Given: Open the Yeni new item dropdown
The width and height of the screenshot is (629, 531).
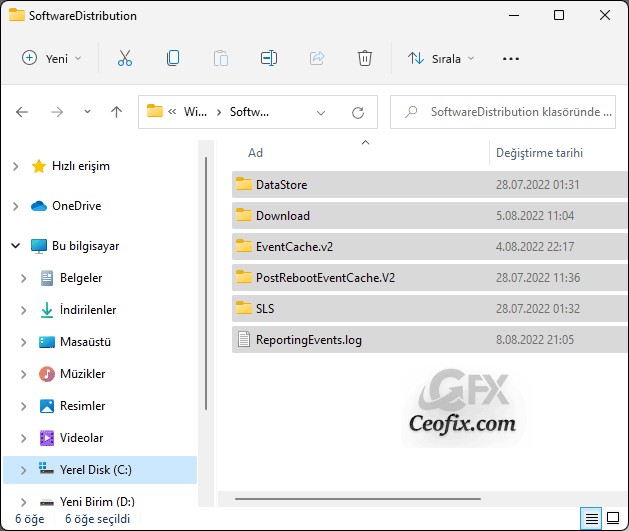Looking at the screenshot, I should click(x=52, y=59).
